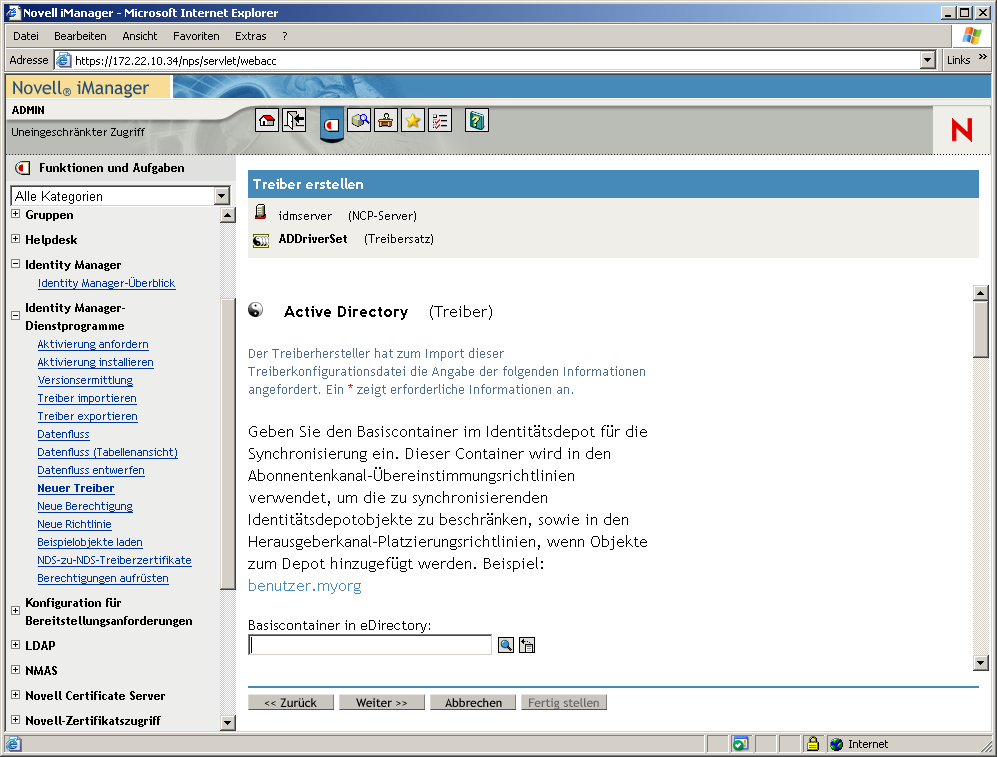Image resolution: width=997 pixels, height=757 pixels.
Task: Open View Objects with the magnifier-box icon
Action: click(358, 119)
